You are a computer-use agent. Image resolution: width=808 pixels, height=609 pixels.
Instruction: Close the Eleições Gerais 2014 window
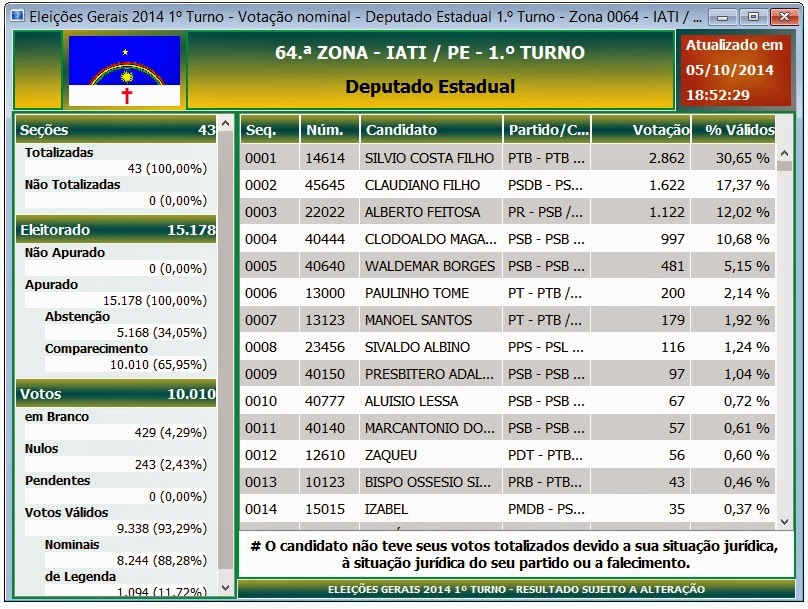[x=784, y=17]
